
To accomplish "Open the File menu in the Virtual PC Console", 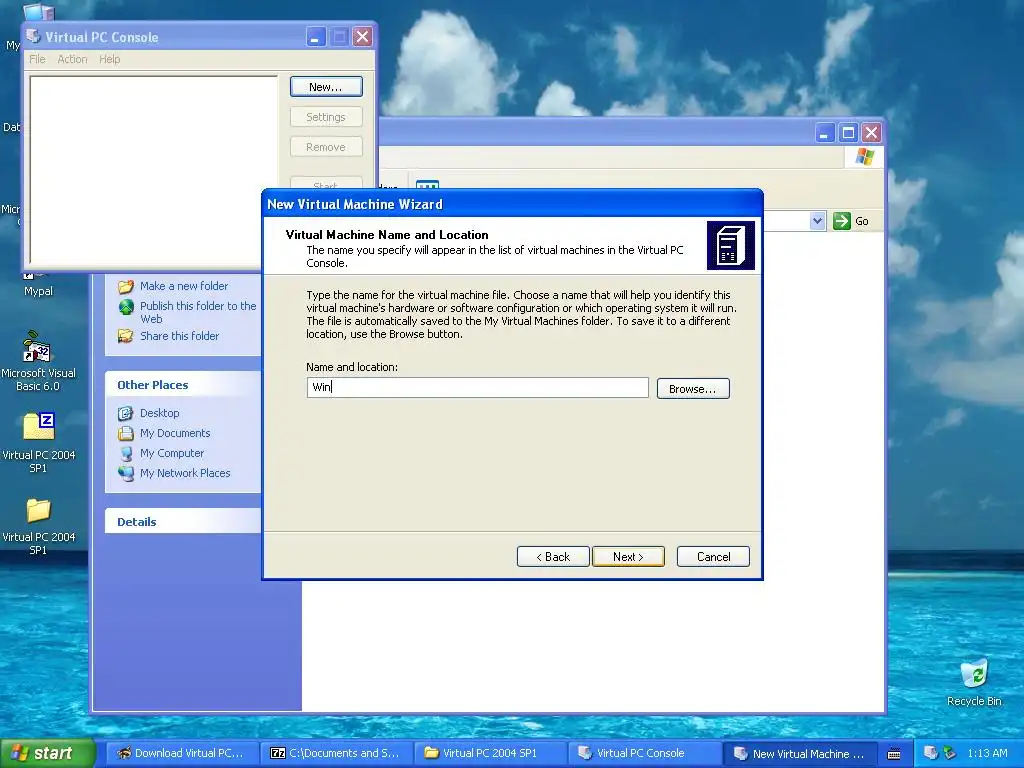I will [x=37, y=59].
